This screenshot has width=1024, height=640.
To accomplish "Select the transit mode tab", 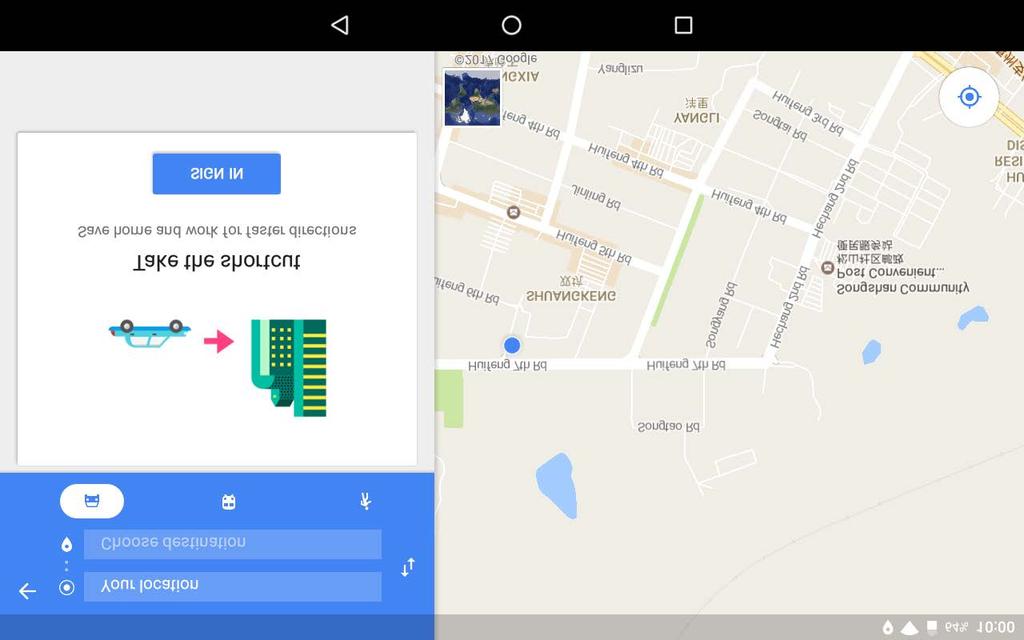I will click(x=229, y=502).
